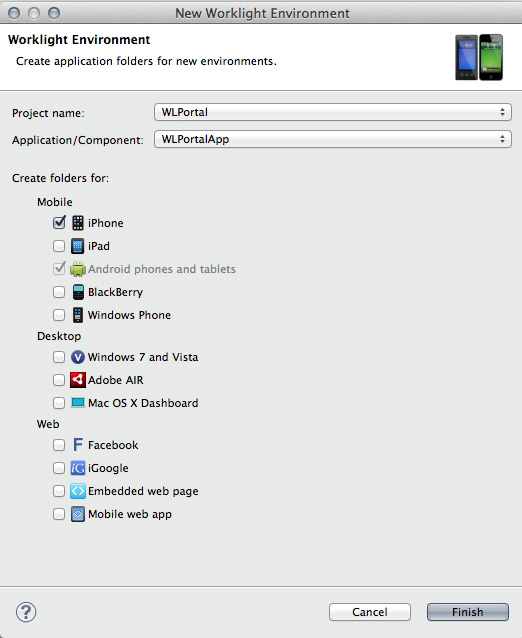Click the Windows 7 and Vista label
522x638 pixels.
(x=143, y=357)
